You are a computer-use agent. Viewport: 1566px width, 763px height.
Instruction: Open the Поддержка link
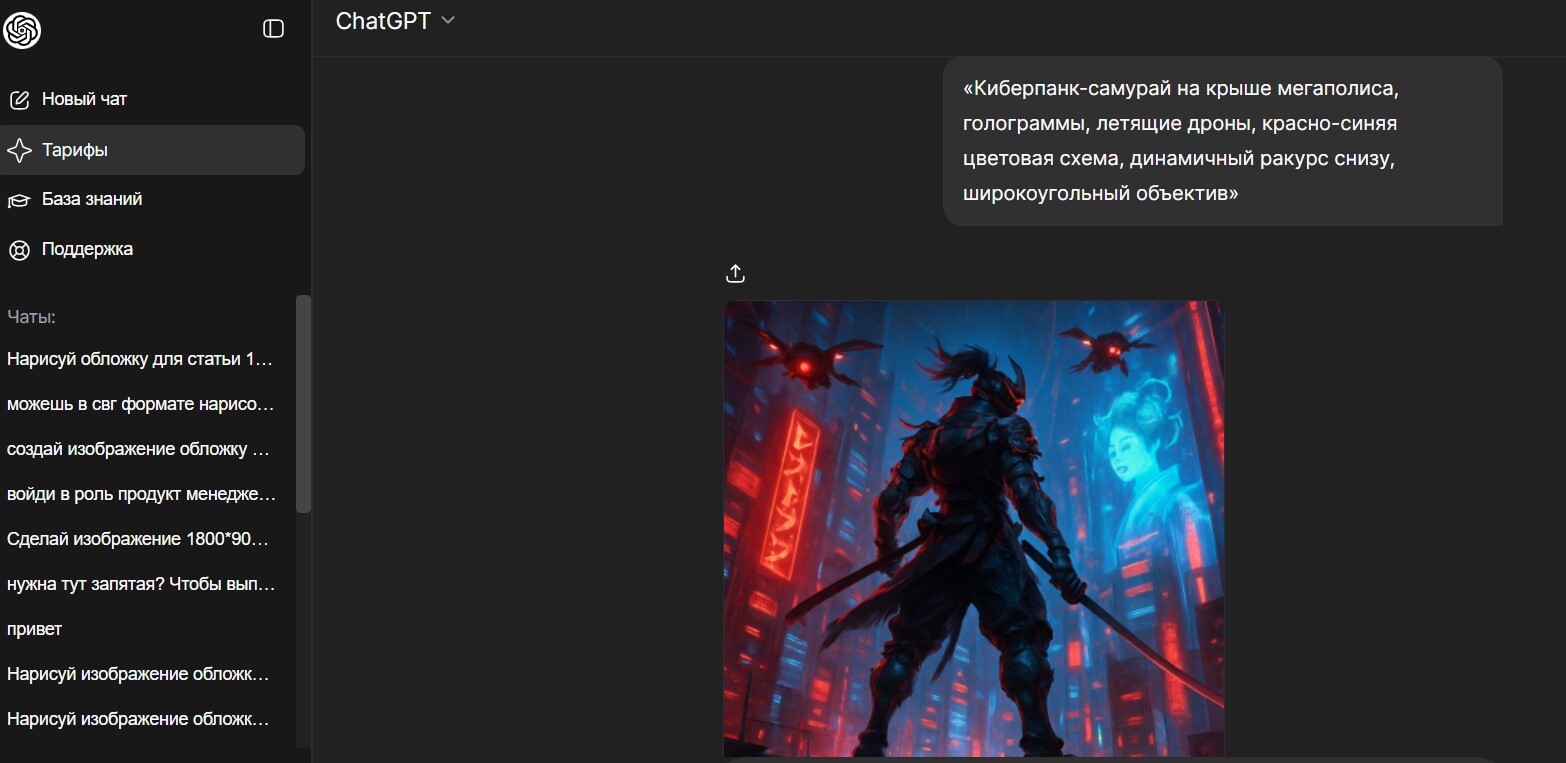[87, 249]
